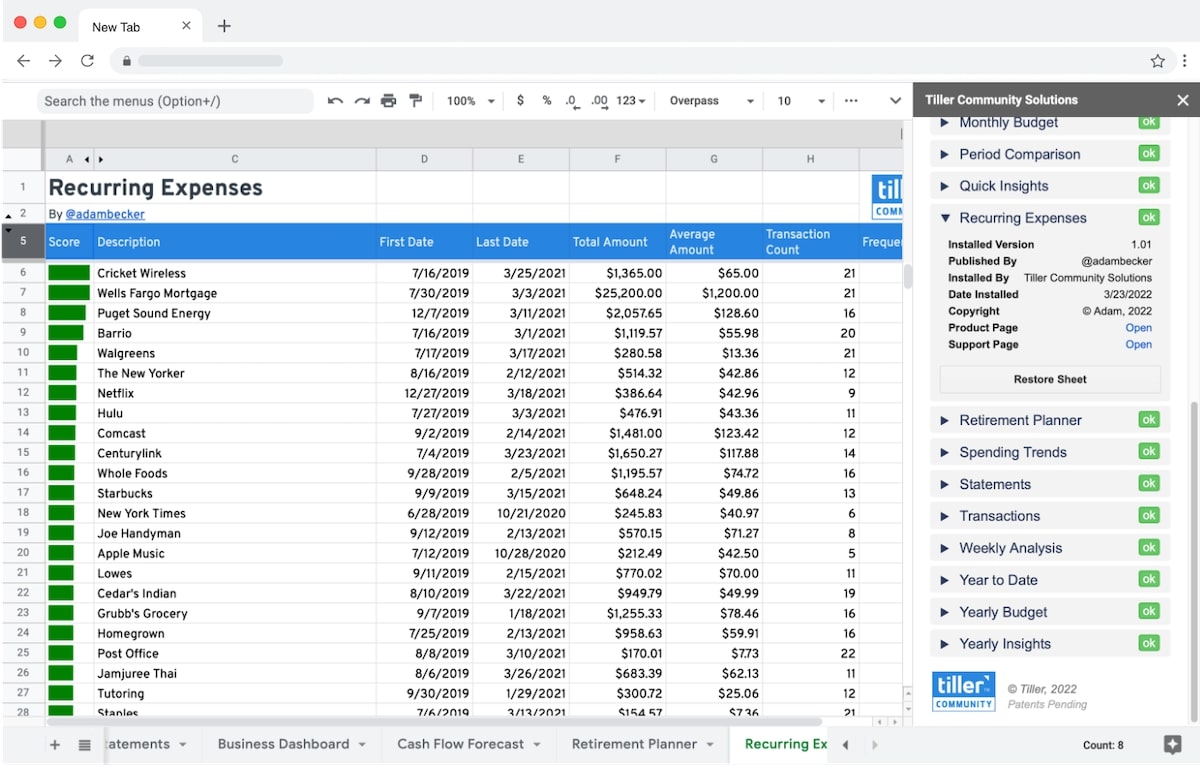Screen dimensions: 1200x769
Task: Increase decimal places
Action: pos(599,102)
